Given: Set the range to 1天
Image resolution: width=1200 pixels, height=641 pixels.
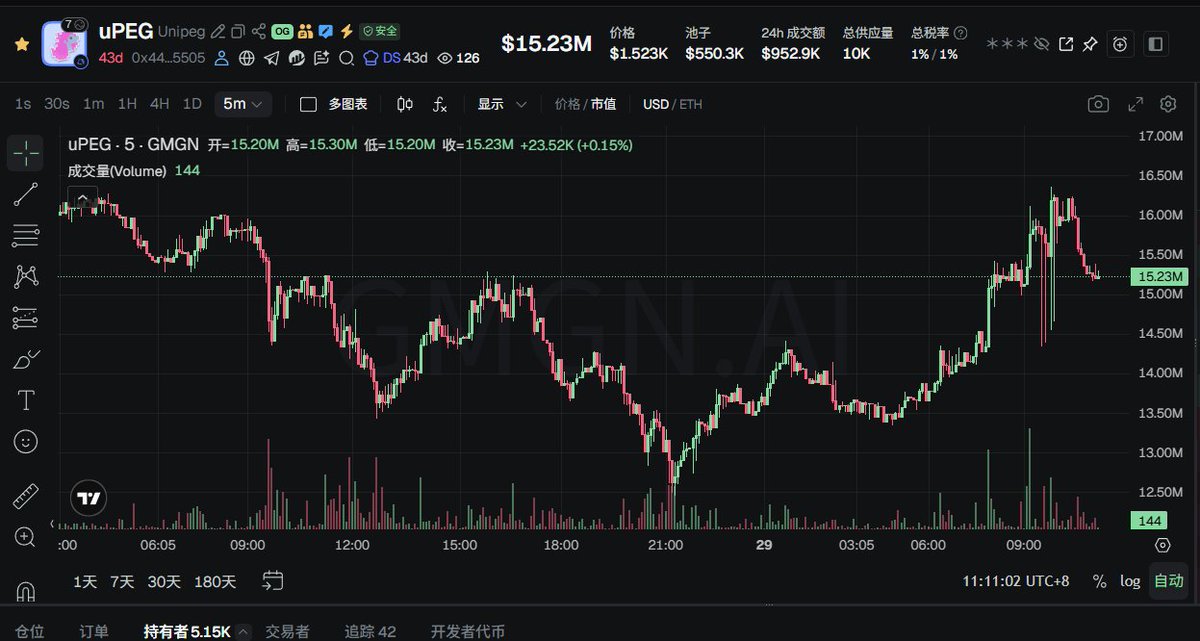Looking at the screenshot, I should [86, 581].
